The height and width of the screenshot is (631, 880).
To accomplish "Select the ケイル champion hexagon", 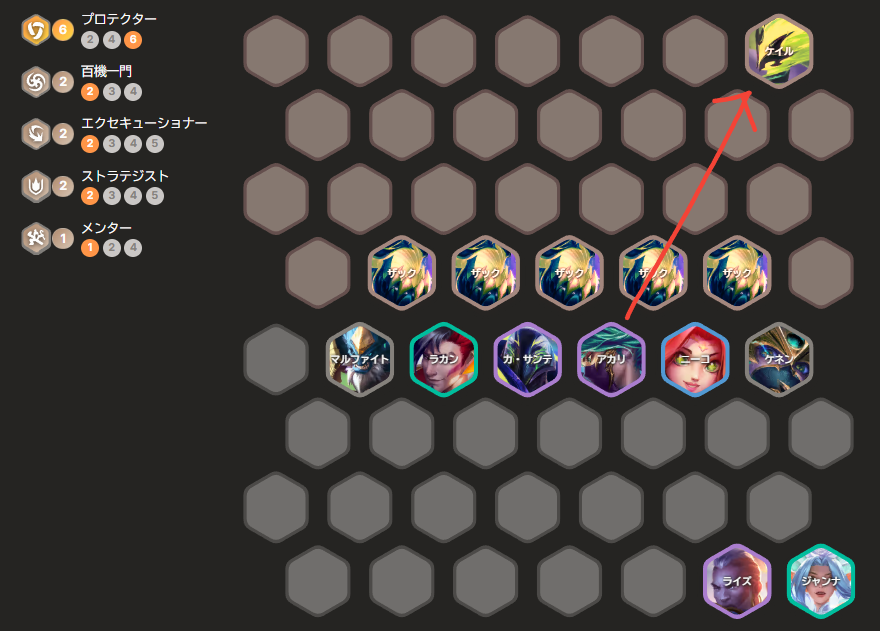I will 778,51.
